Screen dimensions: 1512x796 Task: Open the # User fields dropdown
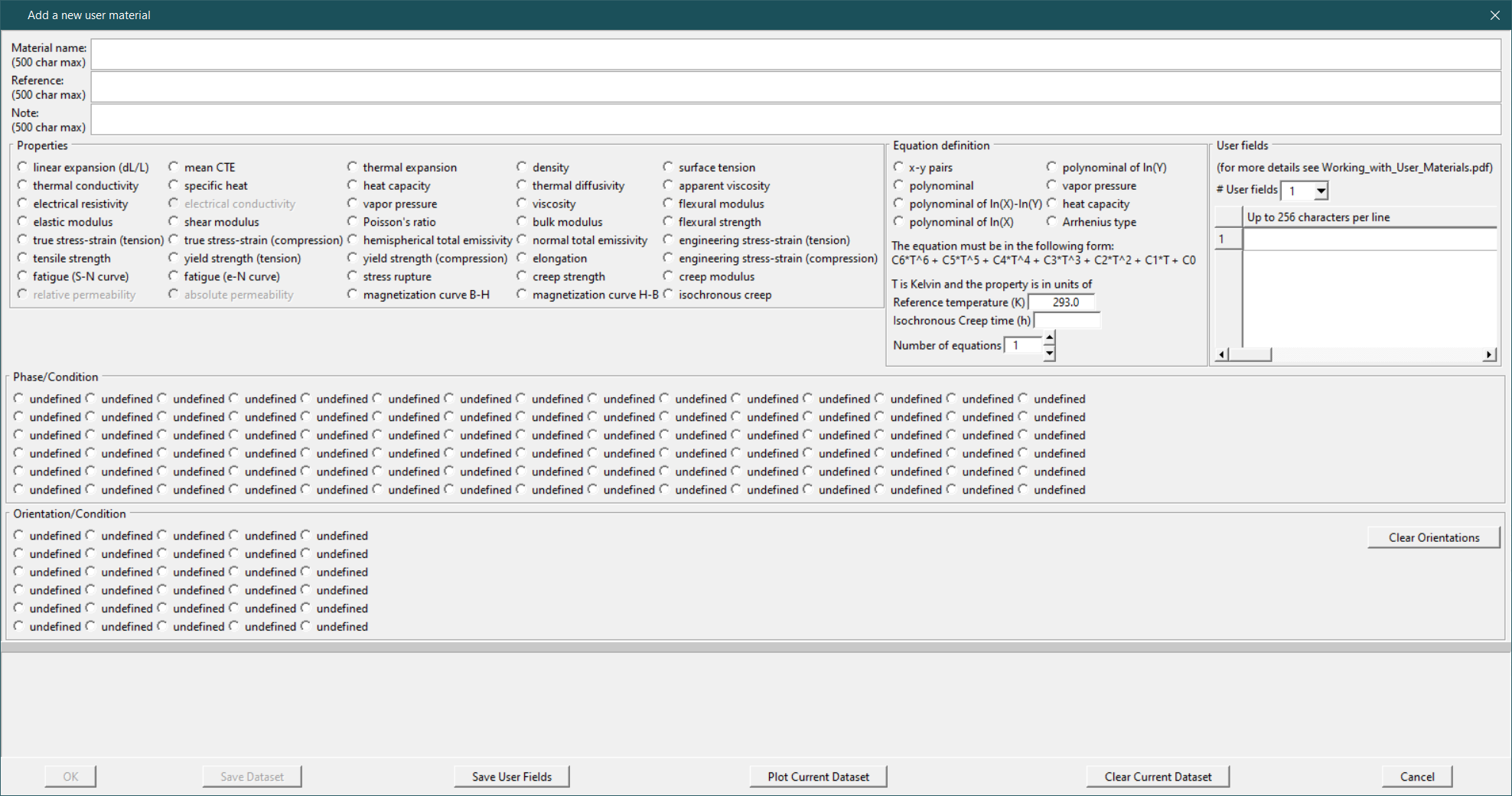(x=1321, y=191)
